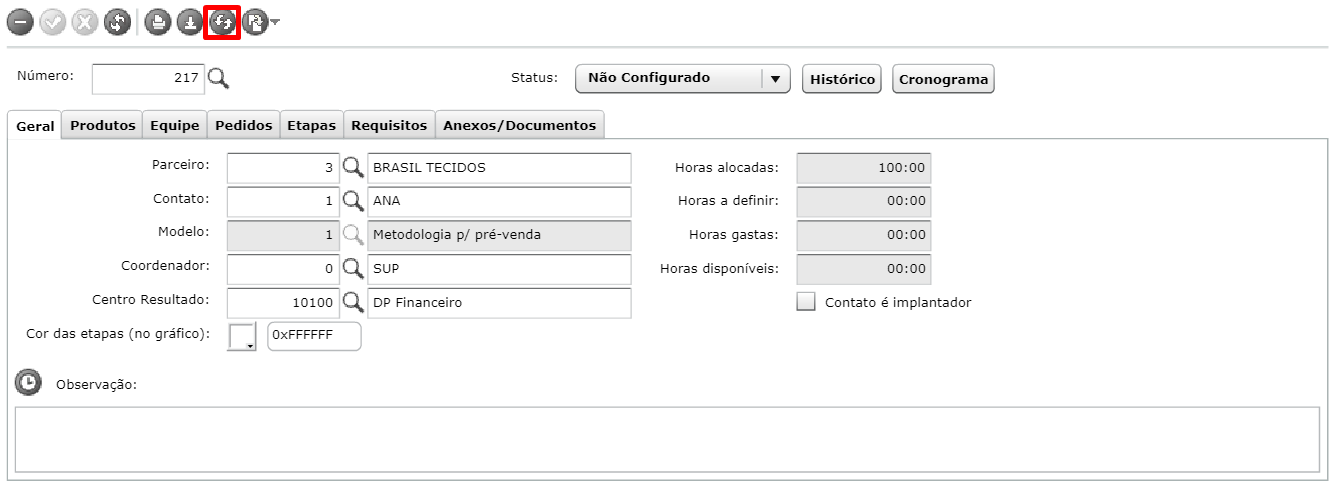Viewport: 1333px width, 486px height.
Task: Click the minus (remove record) toolbar icon
Action: (x=20, y=22)
